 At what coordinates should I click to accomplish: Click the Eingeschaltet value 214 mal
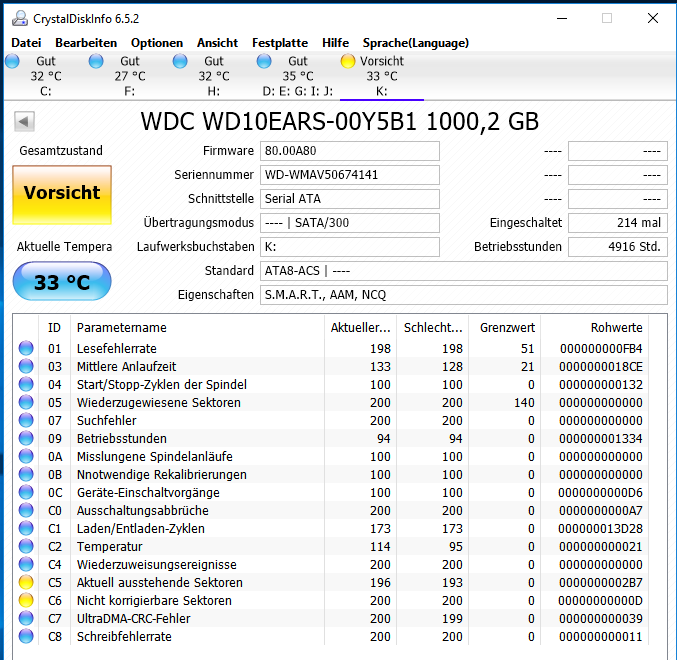point(618,223)
